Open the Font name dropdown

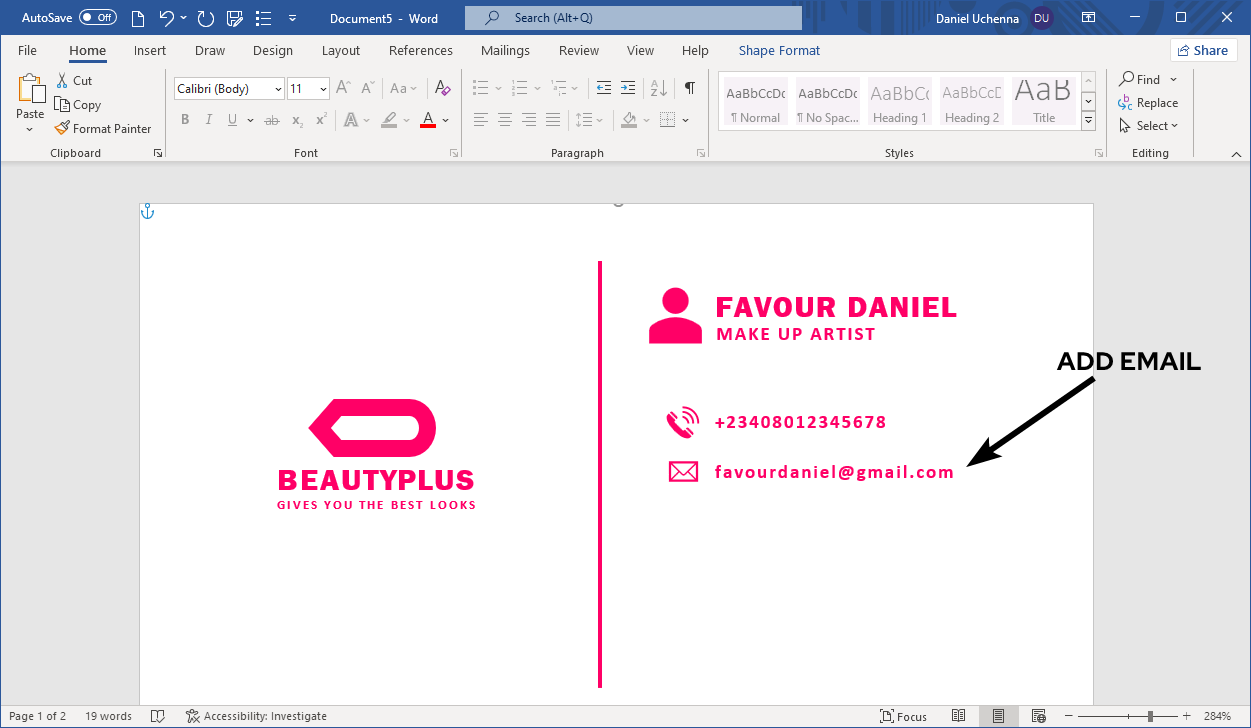click(x=277, y=88)
